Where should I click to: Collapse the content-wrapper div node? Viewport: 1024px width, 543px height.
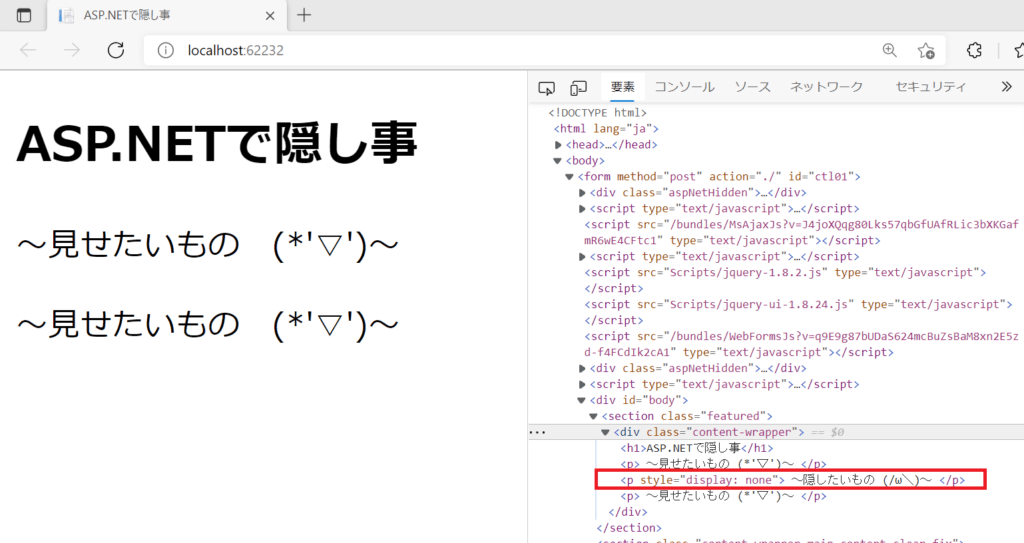(605, 433)
